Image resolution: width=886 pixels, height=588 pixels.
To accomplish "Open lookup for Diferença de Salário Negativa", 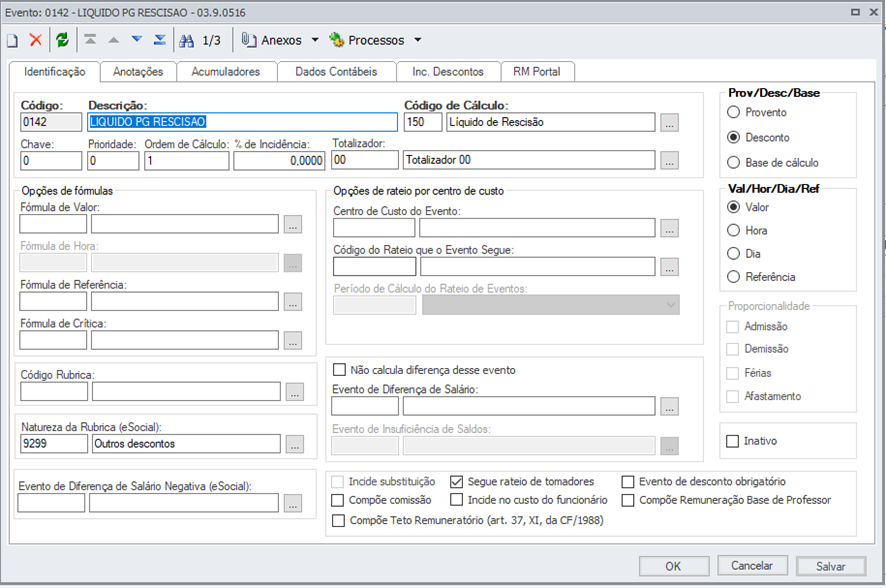I will [293, 503].
